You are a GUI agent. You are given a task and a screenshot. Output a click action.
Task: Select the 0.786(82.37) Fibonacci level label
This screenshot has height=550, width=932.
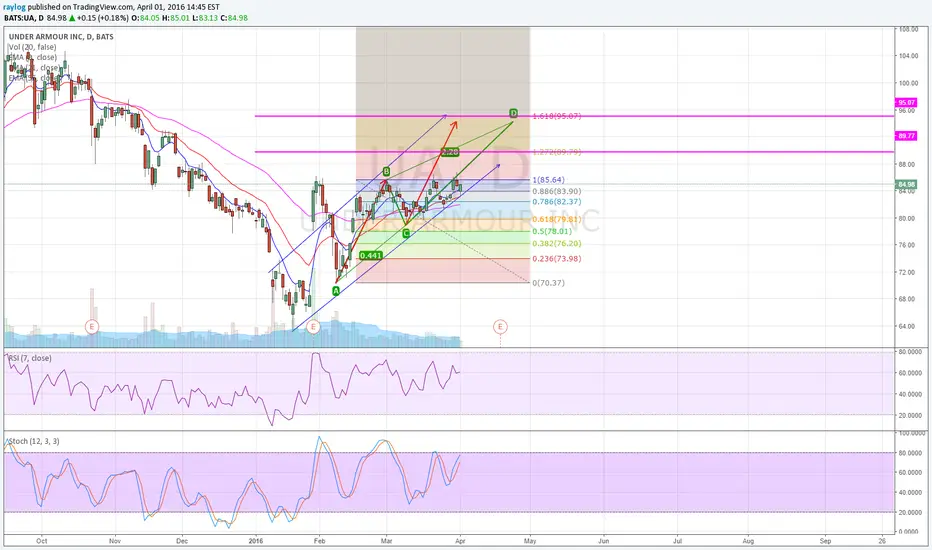coord(557,202)
